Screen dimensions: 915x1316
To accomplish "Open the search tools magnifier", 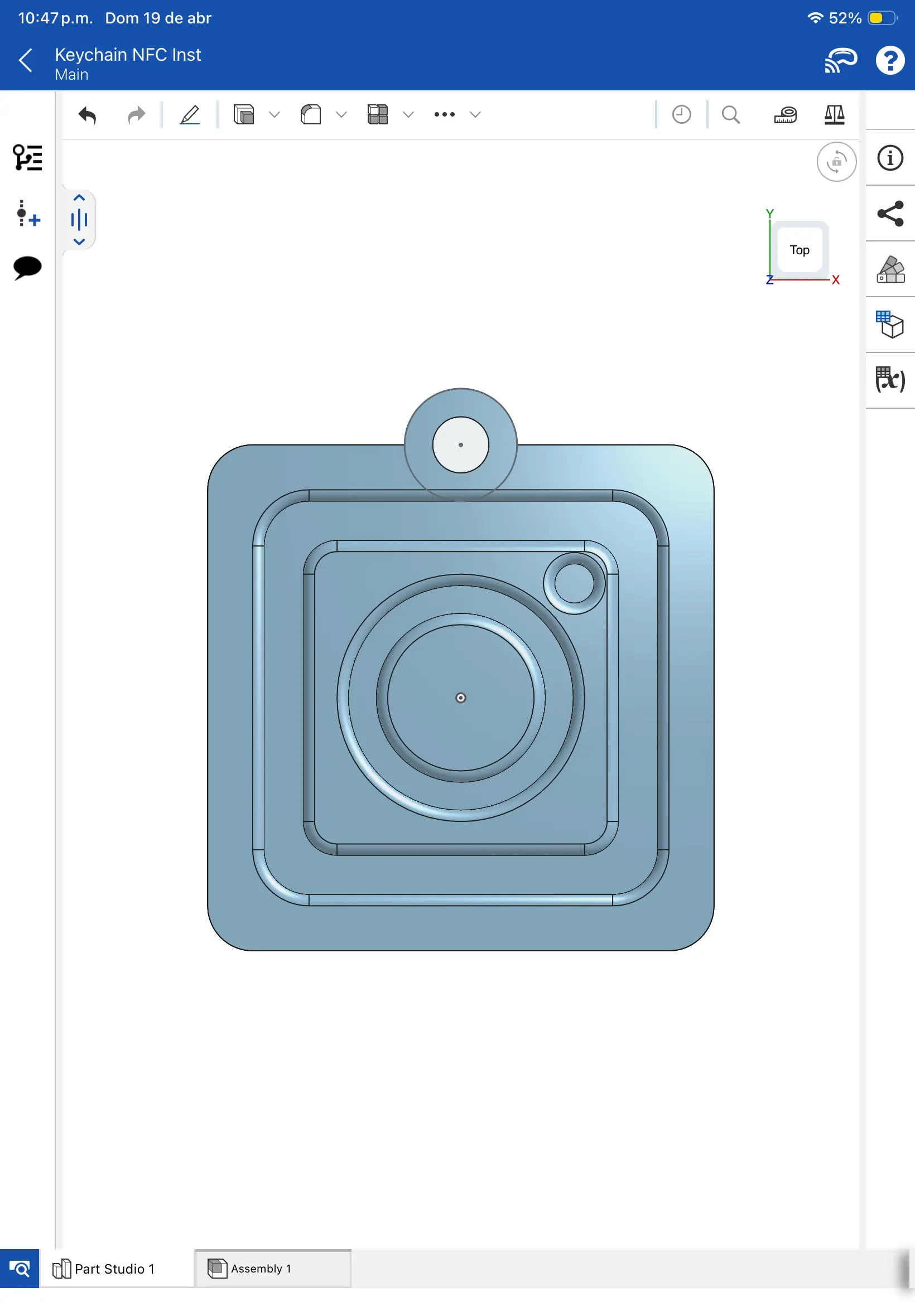I will coord(731,114).
